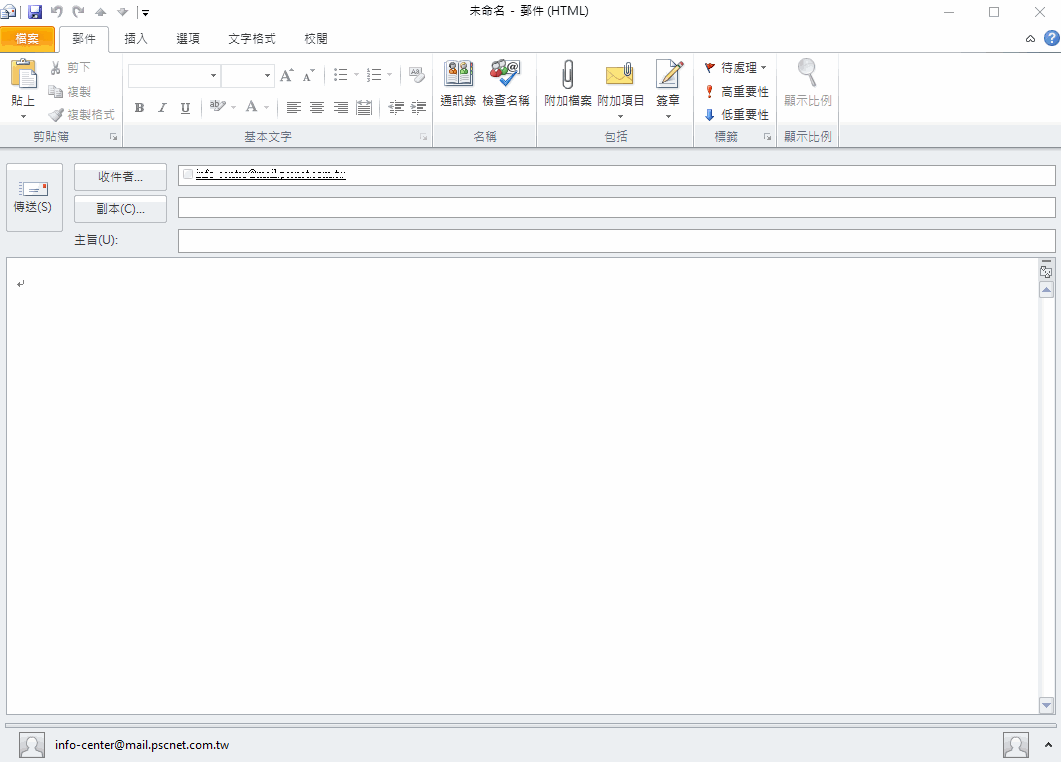Click the 副本(C)... CC button
The height and width of the screenshot is (762, 1061).
(120, 209)
